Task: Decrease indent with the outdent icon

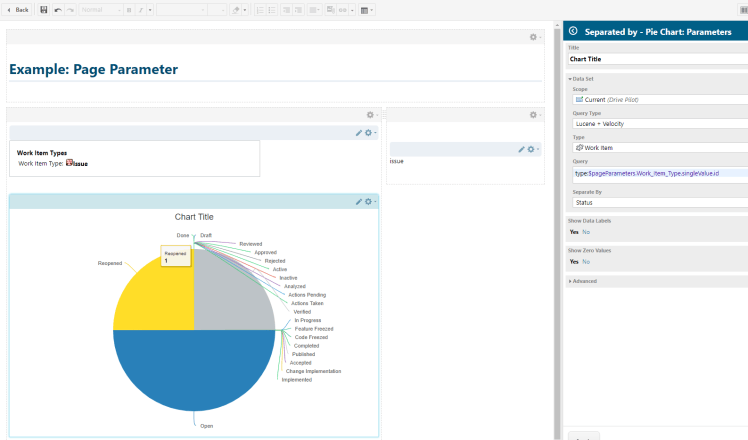Action: point(286,10)
